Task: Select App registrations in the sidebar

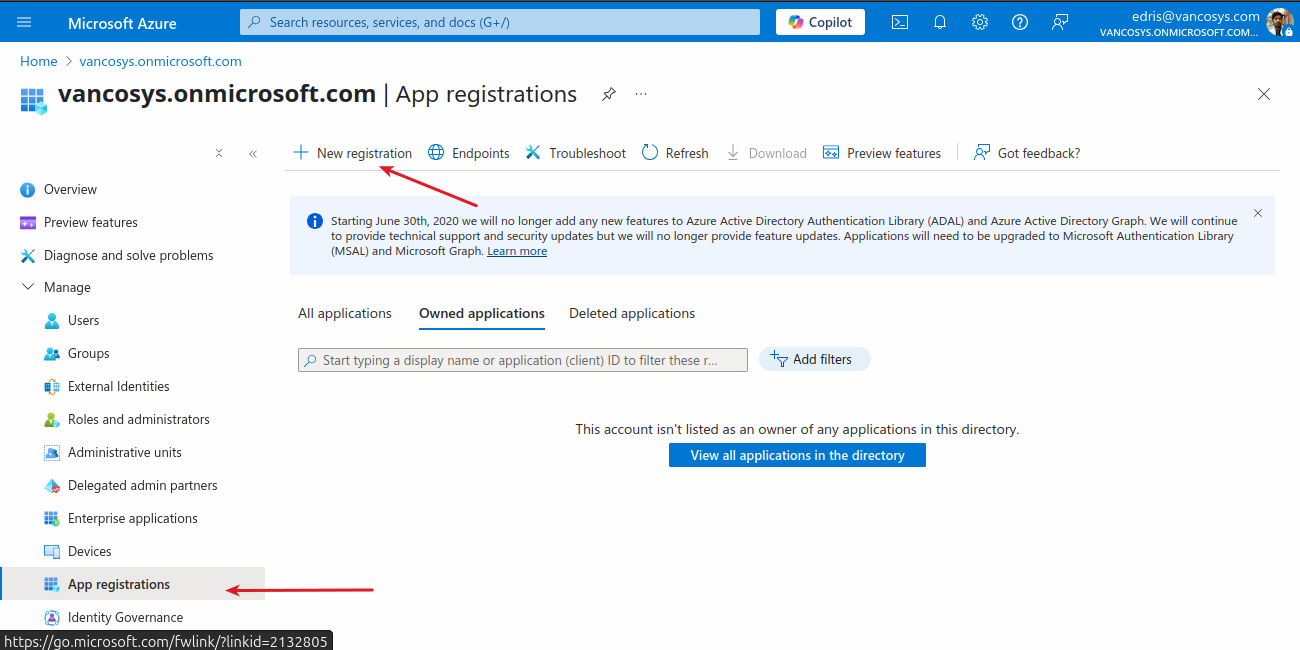Action: pyautogui.click(x=132, y=584)
